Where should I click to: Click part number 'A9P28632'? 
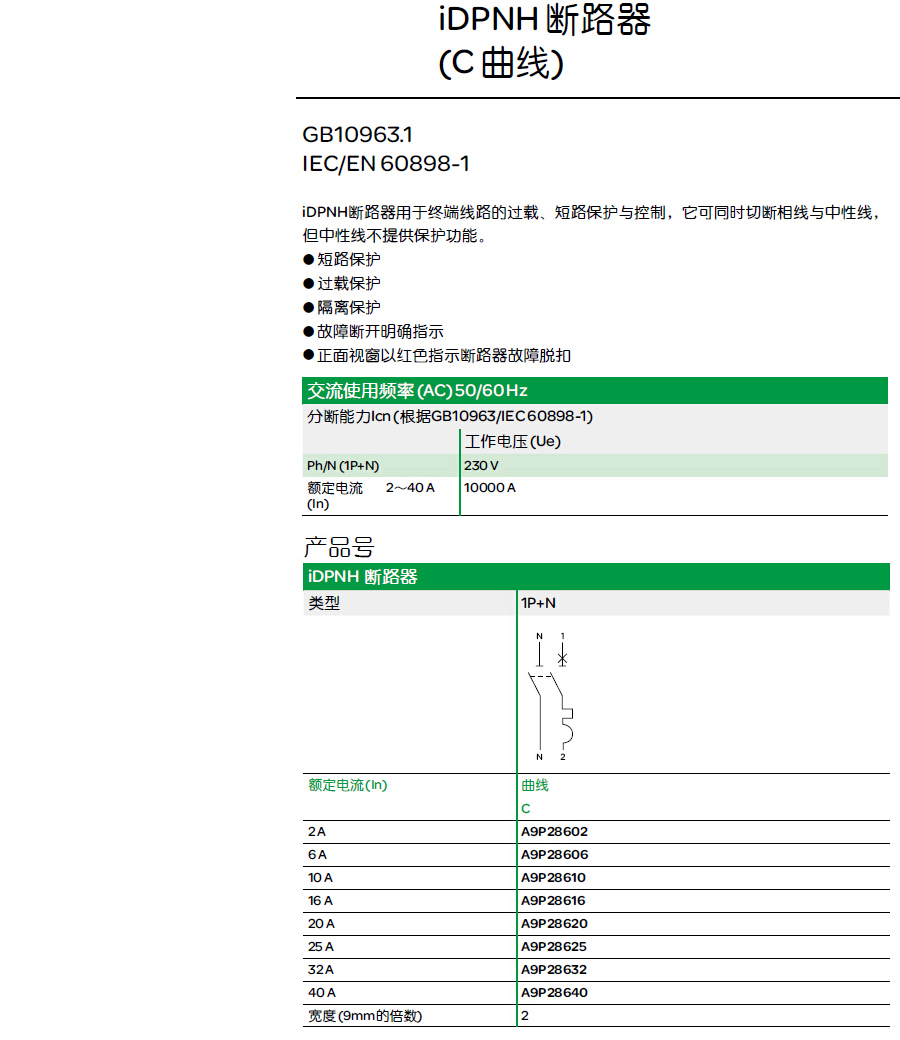(x=554, y=970)
